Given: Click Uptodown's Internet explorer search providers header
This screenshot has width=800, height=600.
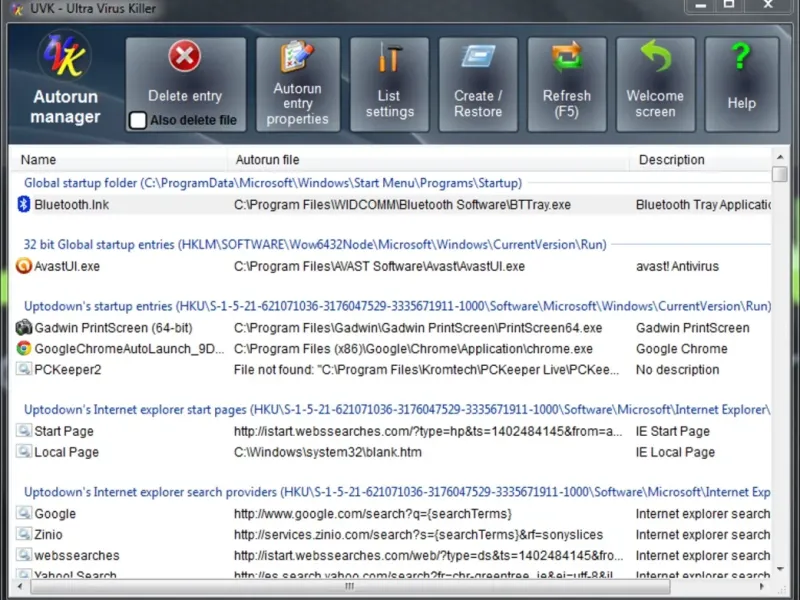Looking at the screenshot, I should tap(397, 492).
